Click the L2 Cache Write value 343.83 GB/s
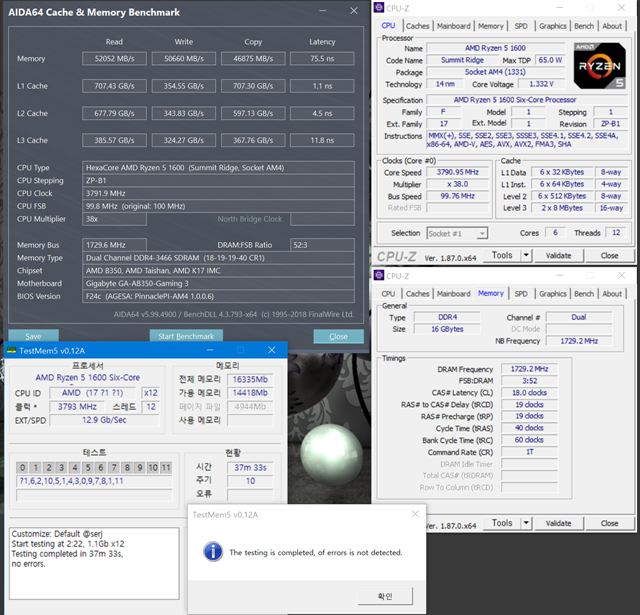Screen dimensions: 640x615 click(184, 113)
